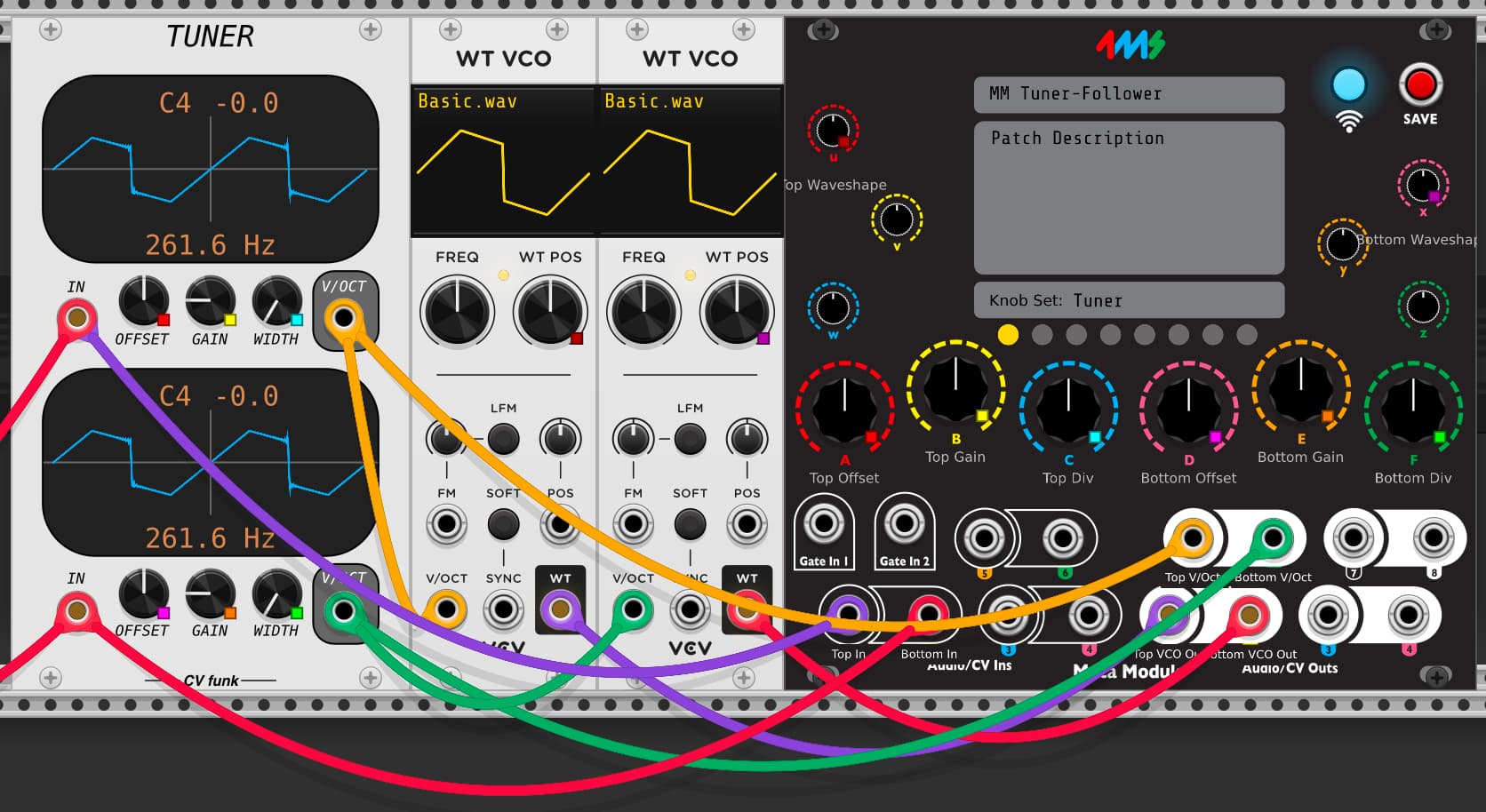The height and width of the screenshot is (812, 1486).
Task: Click the Top Offset knob A
Action: 843,407
